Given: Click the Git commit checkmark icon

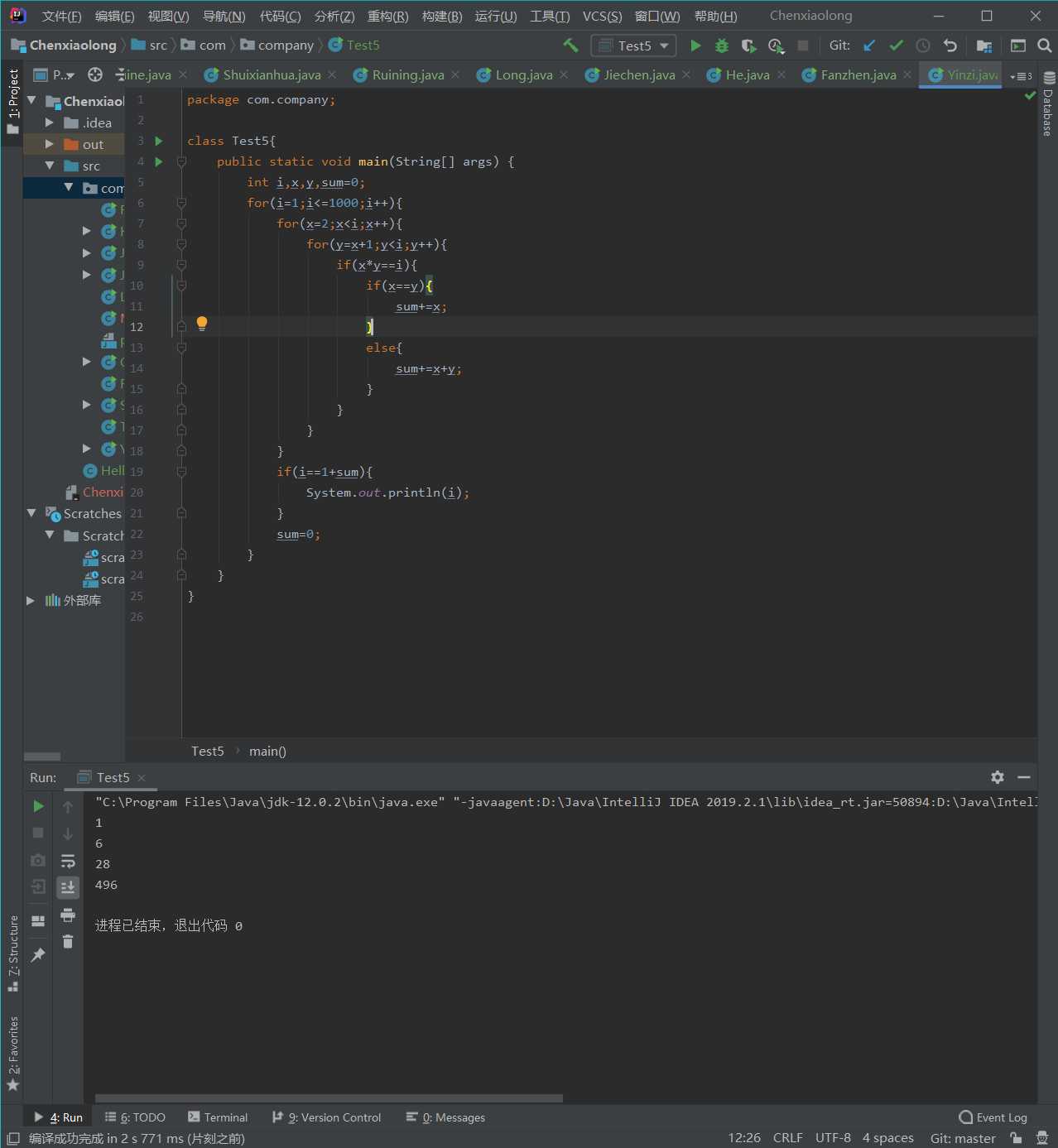Looking at the screenshot, I should point(896,46).
